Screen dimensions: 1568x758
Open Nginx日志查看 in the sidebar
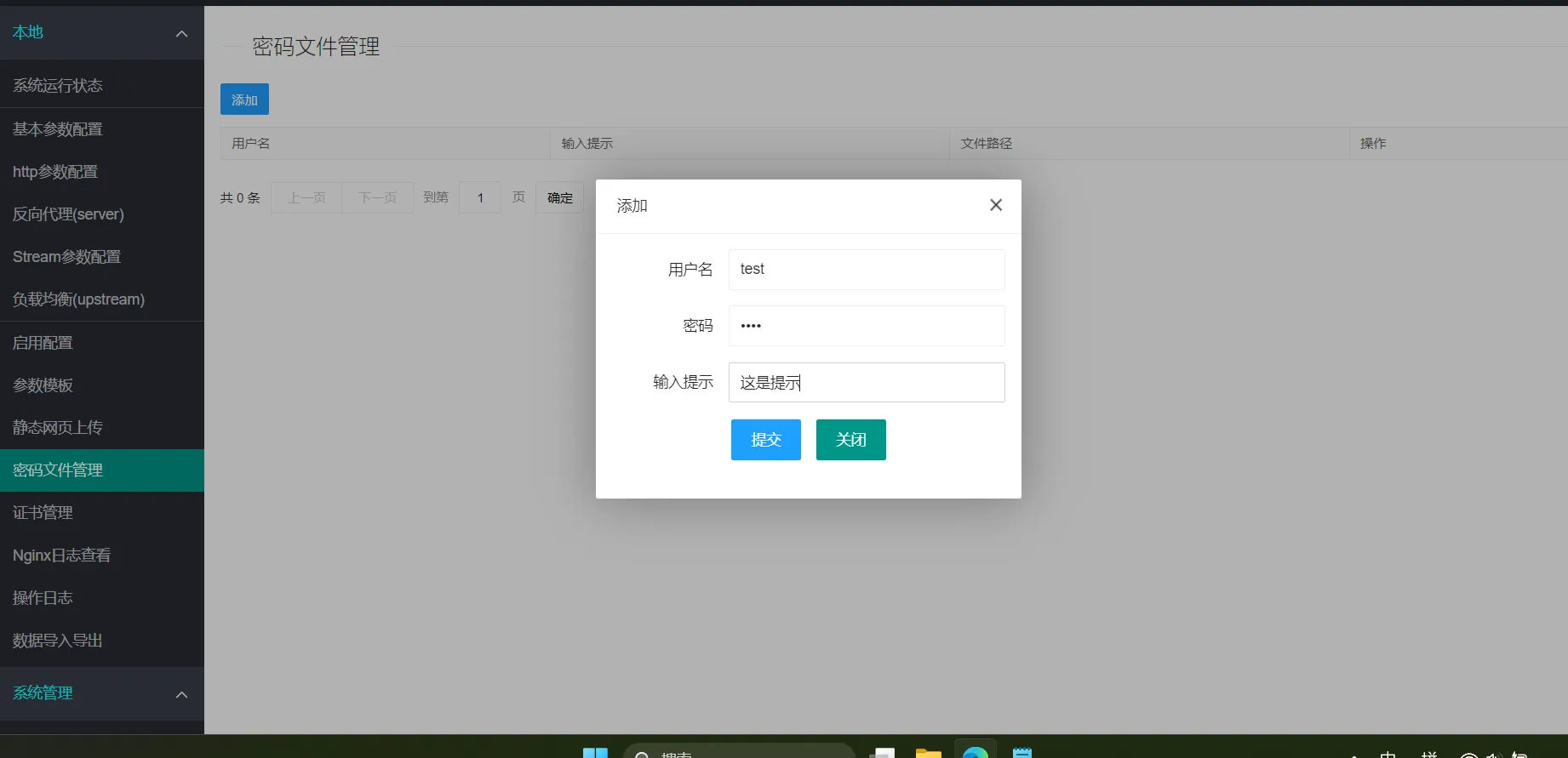coord(102,556)
